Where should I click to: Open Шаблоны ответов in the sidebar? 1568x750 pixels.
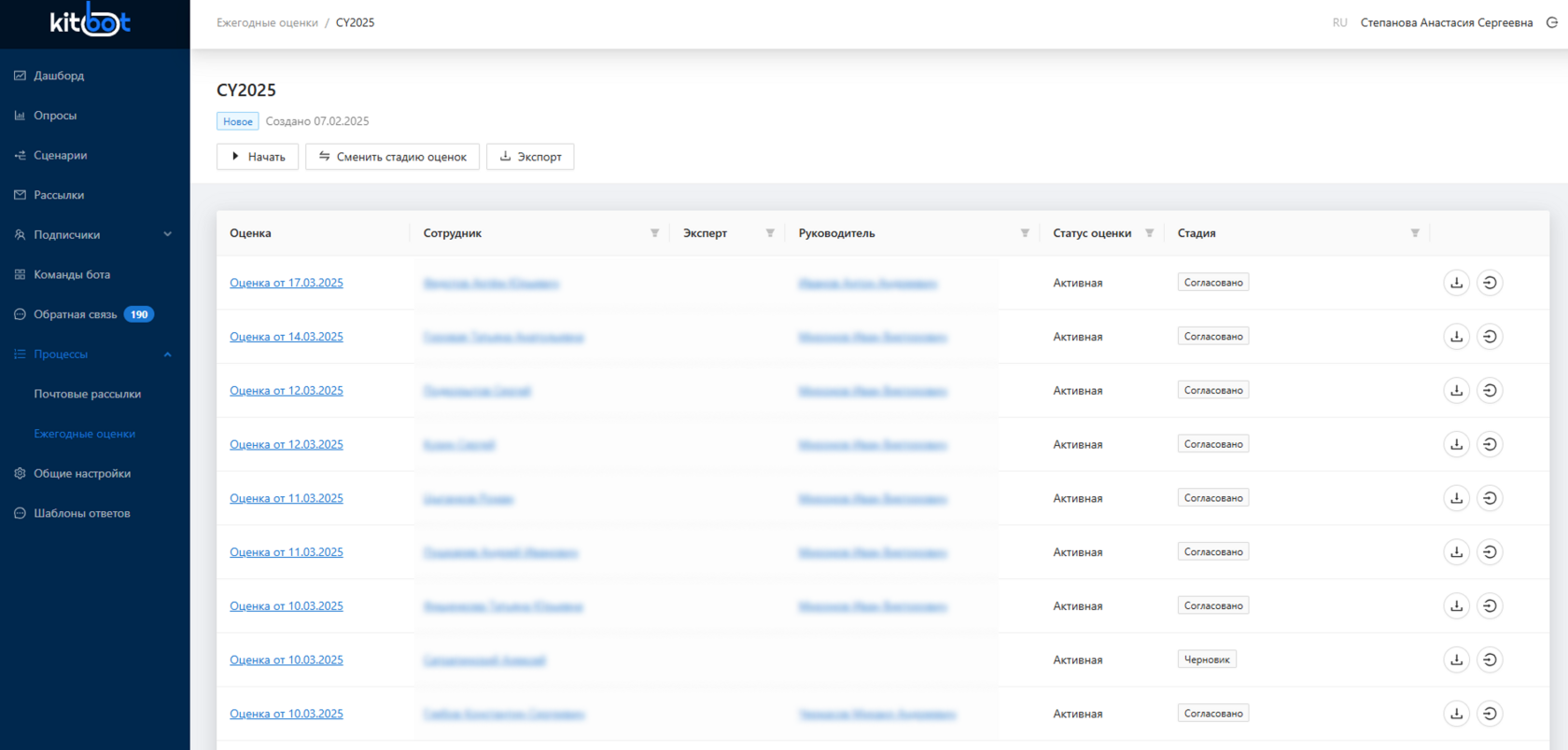[x=82, y=513]
